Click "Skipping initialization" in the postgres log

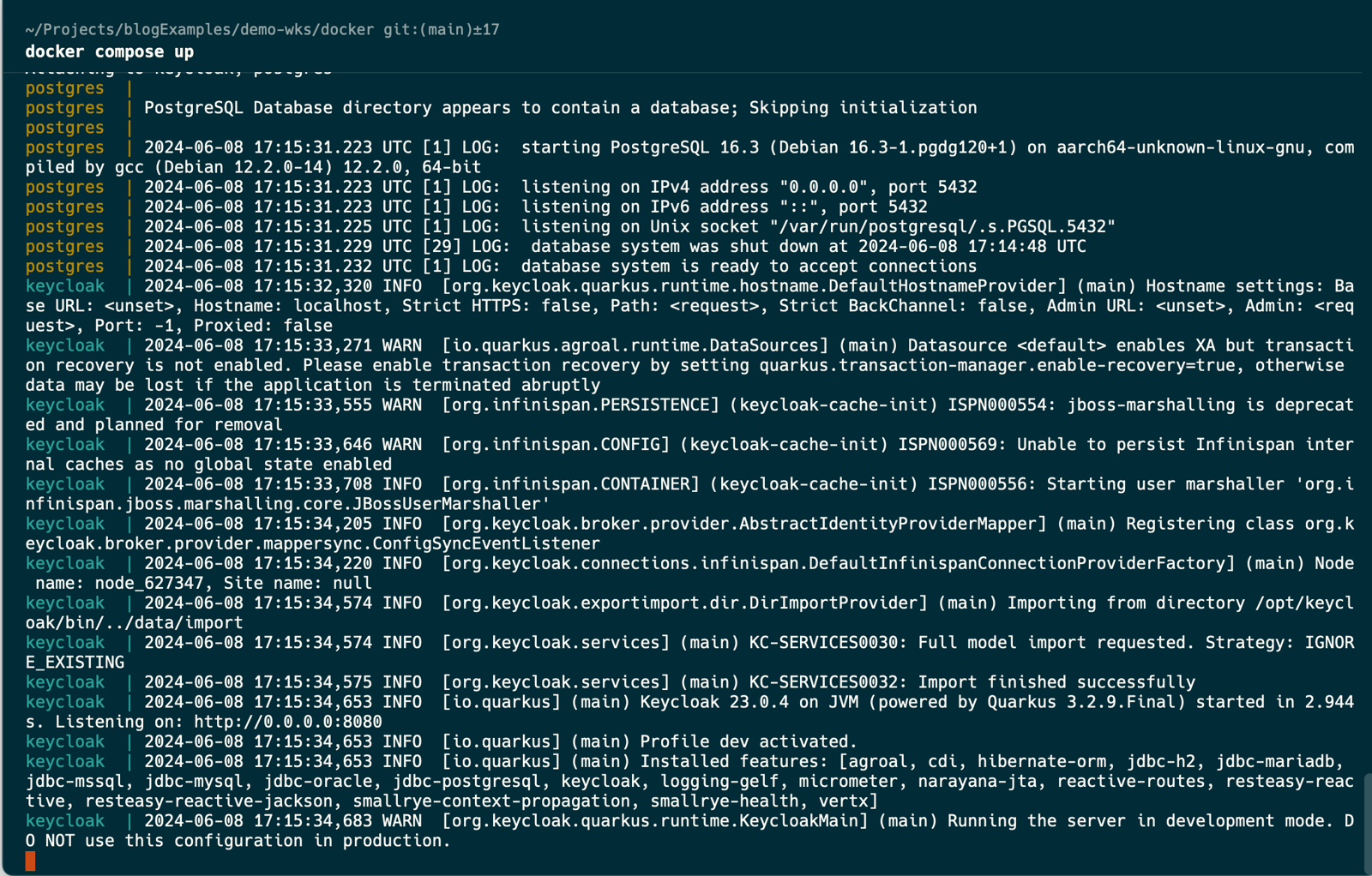click(864, 108)
